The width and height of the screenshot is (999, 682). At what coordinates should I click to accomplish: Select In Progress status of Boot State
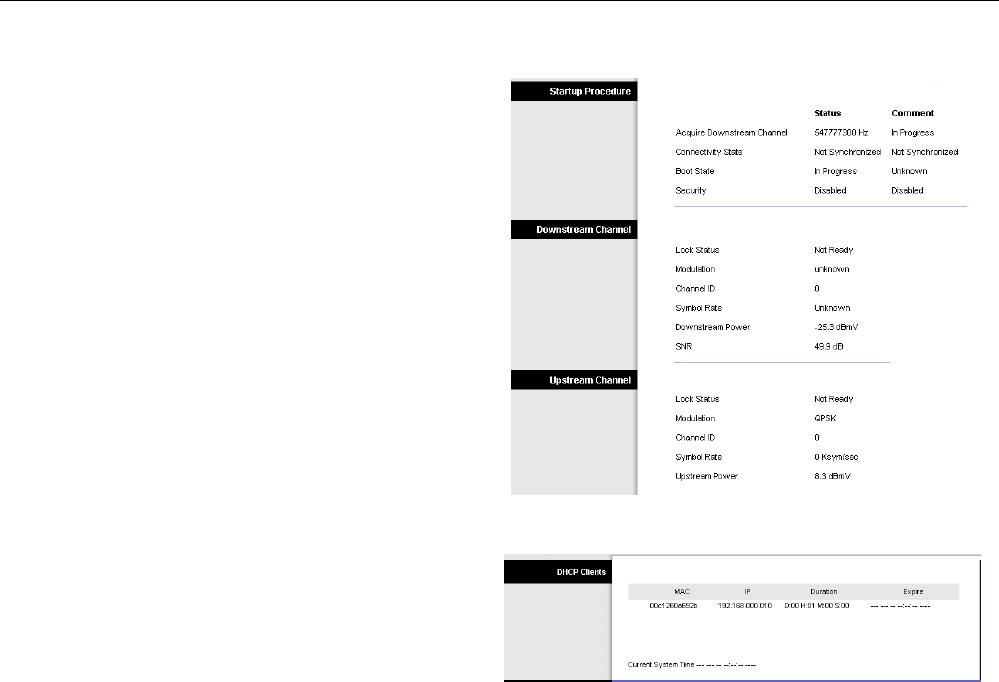835,171
